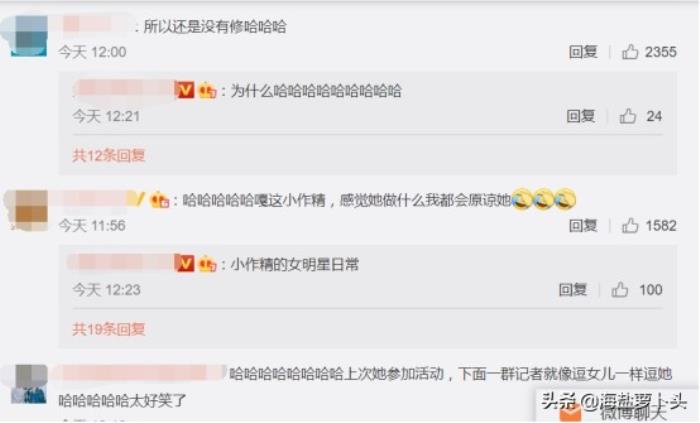This screenshot has width=700, height=423.
Task: Open blurred username of the 12:23 reply
Action: 121,263
